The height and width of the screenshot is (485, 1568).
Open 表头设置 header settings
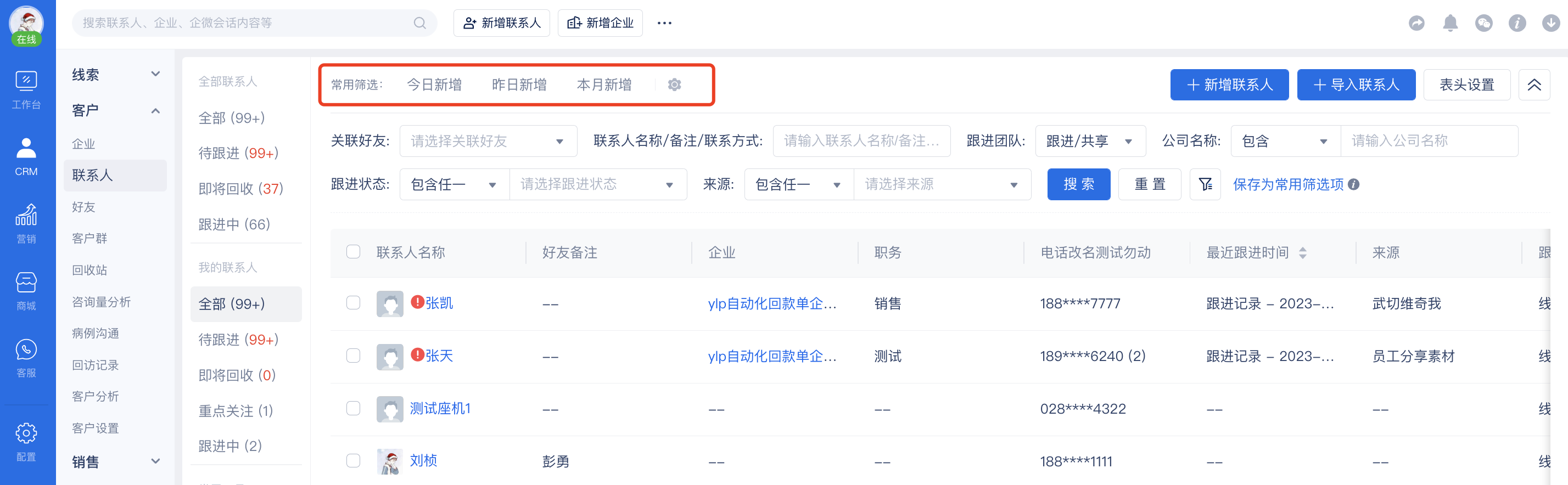[1466, 84]
